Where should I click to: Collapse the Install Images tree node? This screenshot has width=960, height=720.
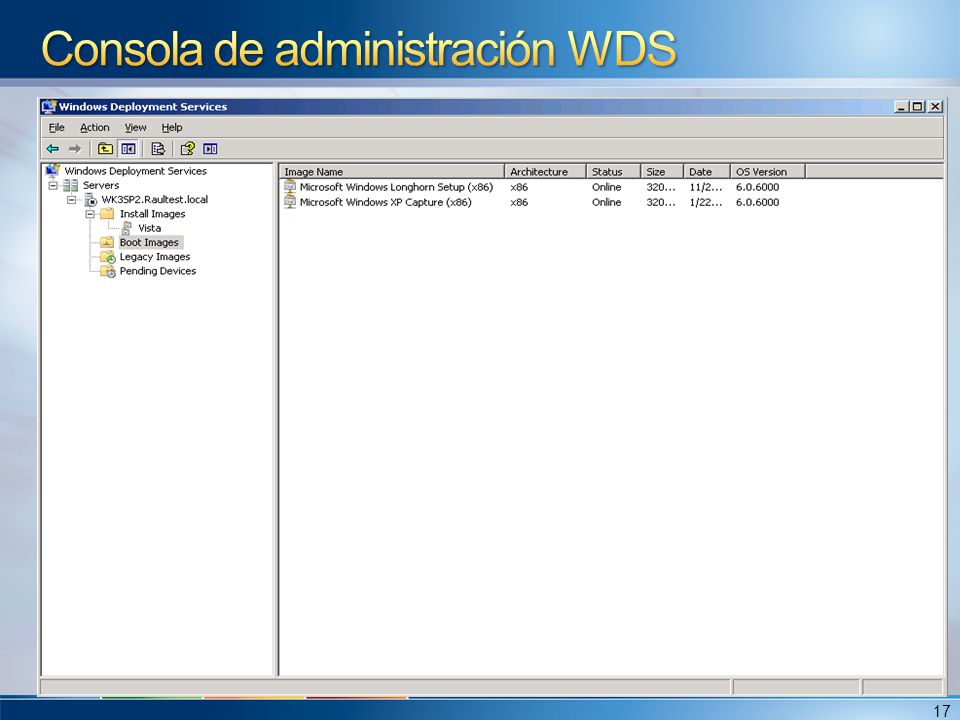tap(90, 214)
